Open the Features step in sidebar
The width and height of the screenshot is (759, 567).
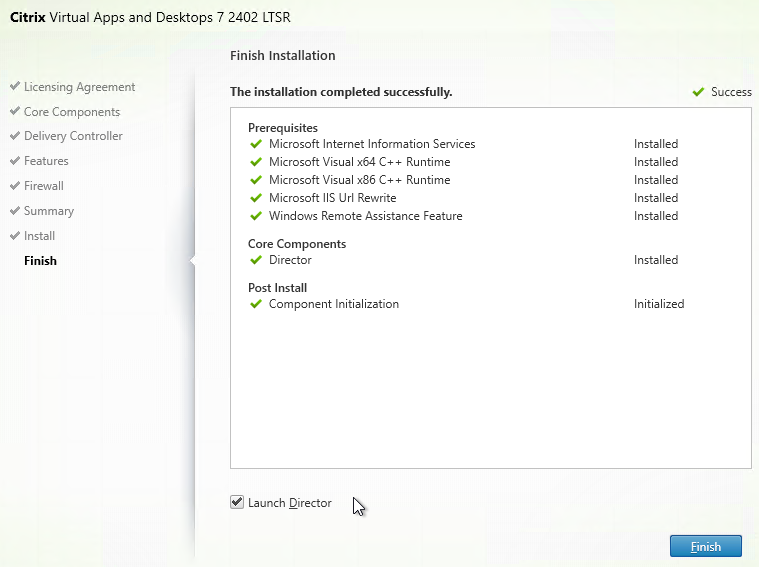click(x=46, y=161)
